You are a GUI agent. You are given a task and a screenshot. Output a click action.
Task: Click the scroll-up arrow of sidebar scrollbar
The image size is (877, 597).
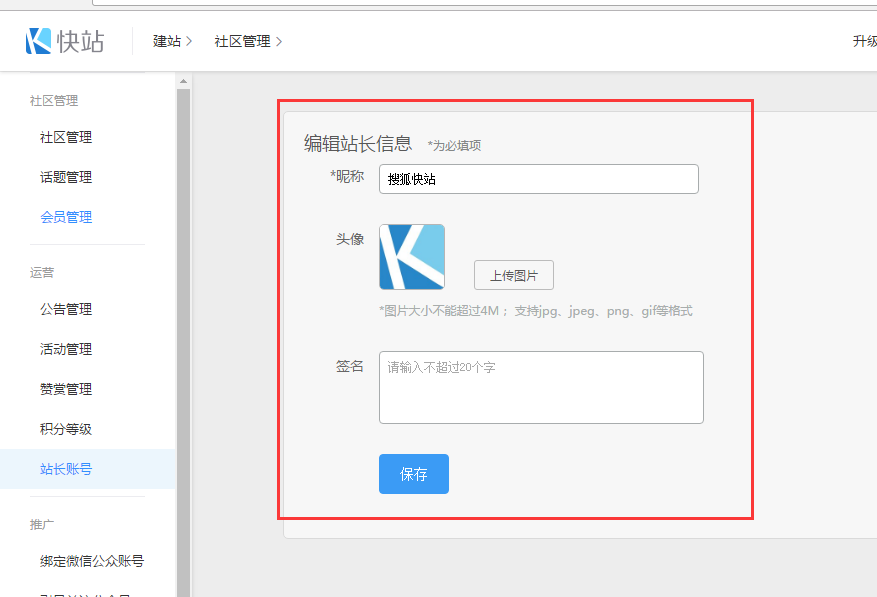tap(183, 80)
